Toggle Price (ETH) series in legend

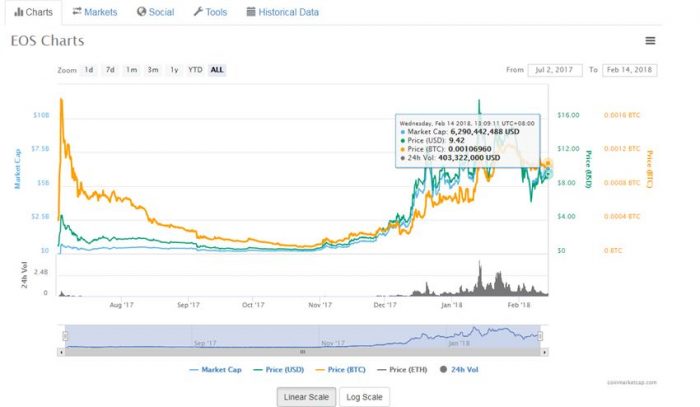click(402, 370)
